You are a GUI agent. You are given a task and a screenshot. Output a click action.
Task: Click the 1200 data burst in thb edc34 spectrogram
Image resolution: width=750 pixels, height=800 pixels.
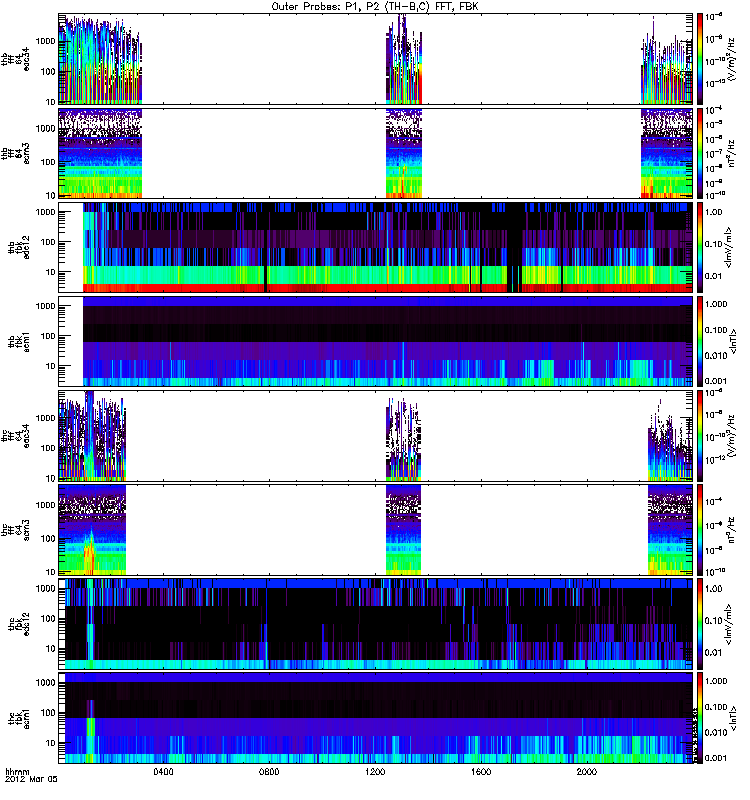(404, 61)
